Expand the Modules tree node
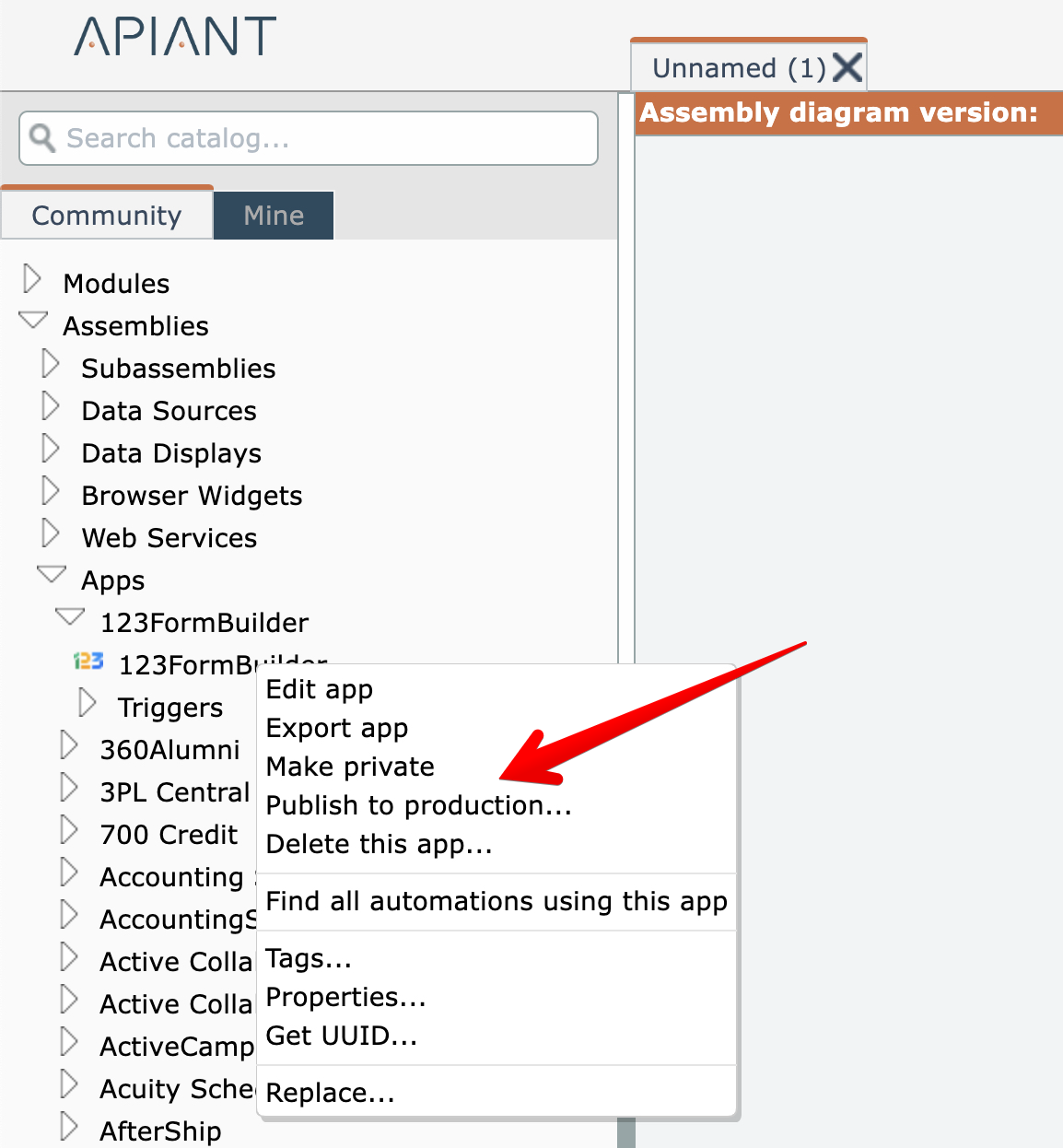The width and height of the screenshot is (1063, 1148). (32, 278)
